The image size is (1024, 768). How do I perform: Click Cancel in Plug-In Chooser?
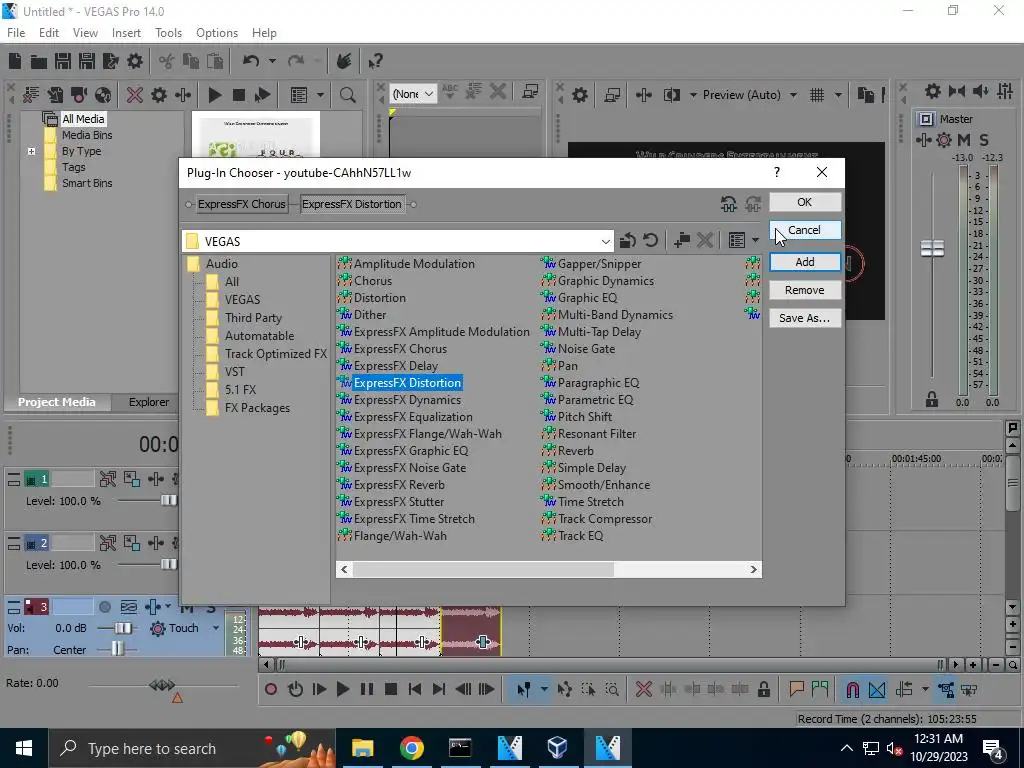pyautogui.click(x=805, y=231)
